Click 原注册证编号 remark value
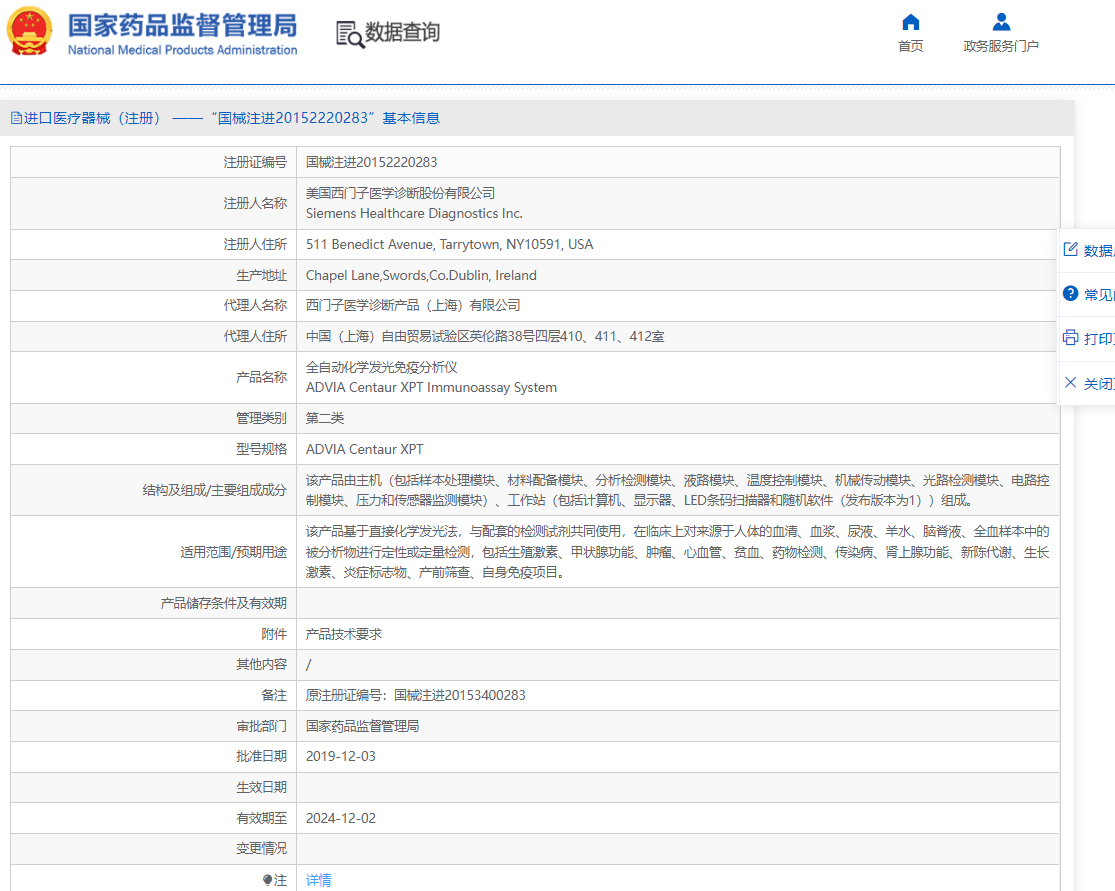Viewport: 1115px width, 891px height. click(415, 695)
